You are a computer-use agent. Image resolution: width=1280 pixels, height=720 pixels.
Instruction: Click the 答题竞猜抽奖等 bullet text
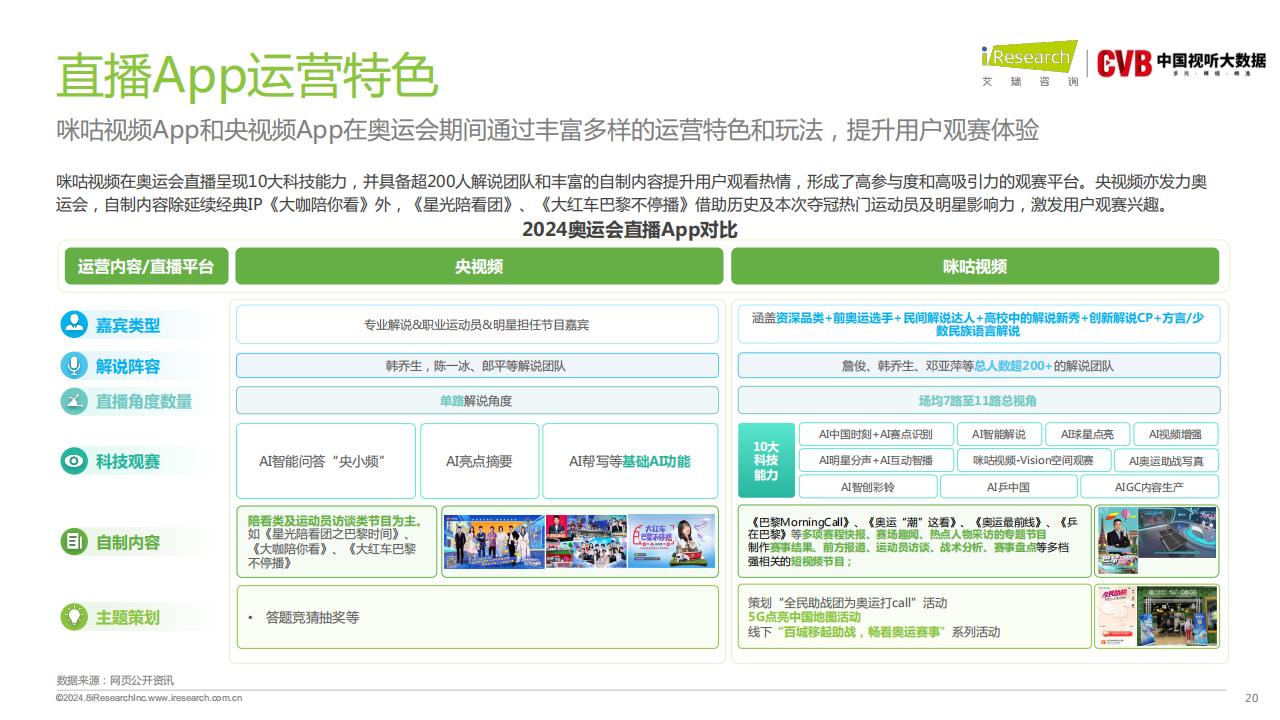[x=312, y=618]
